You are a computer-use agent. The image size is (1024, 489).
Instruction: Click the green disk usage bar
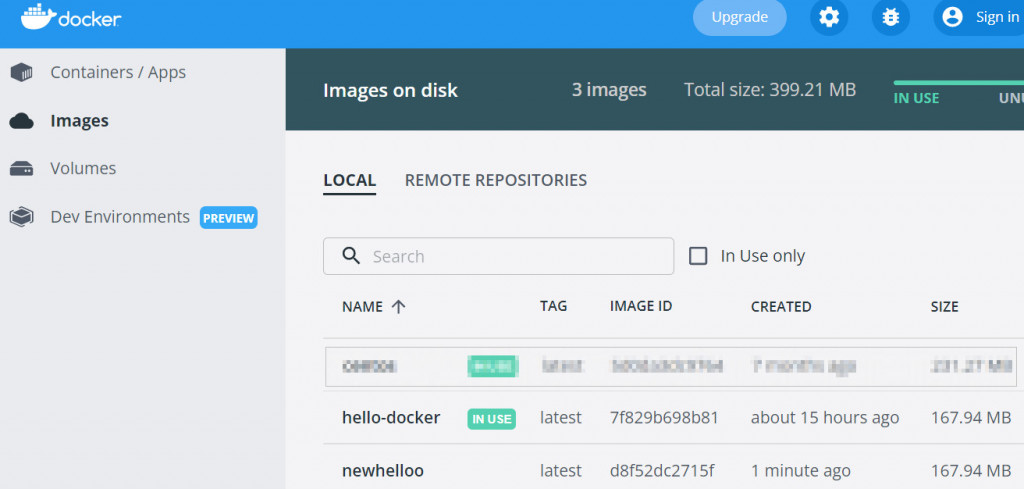click(958, 83)
